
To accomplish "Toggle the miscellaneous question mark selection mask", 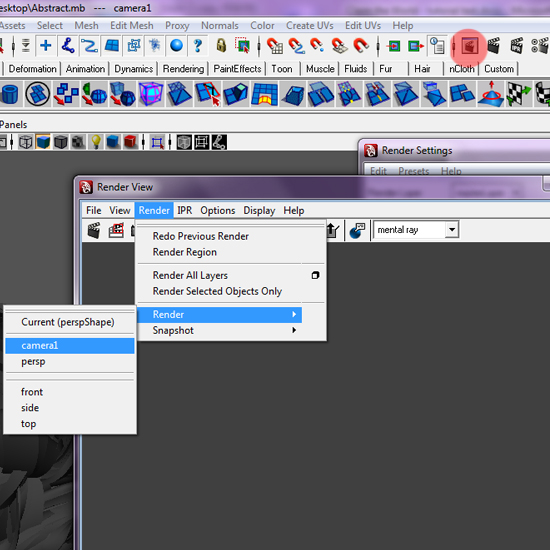I will 198,46.
